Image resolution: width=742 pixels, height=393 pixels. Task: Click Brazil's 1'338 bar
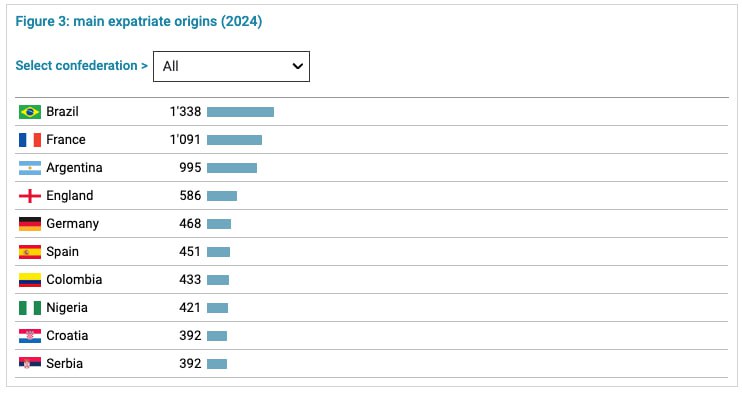tap(240, 112)
